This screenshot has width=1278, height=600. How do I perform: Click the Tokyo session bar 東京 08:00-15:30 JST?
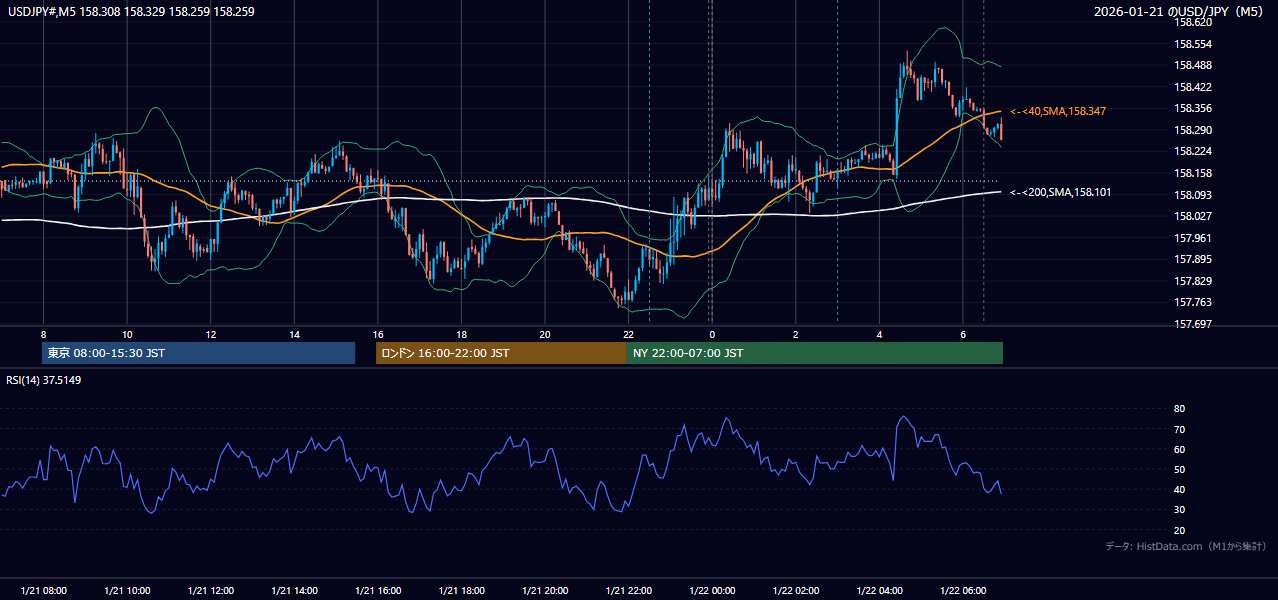pos(198,353)
